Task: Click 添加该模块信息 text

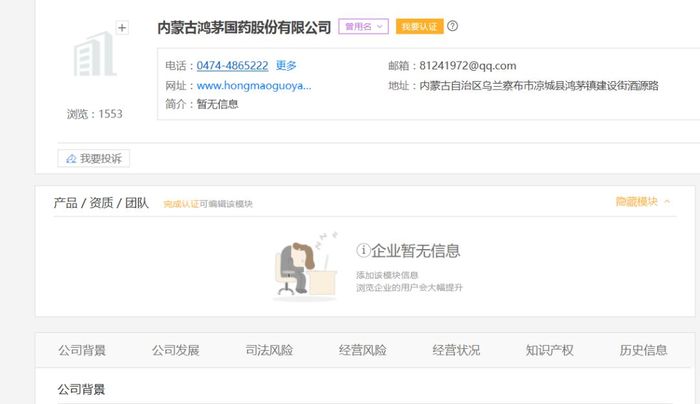Action: pos(387,275)
